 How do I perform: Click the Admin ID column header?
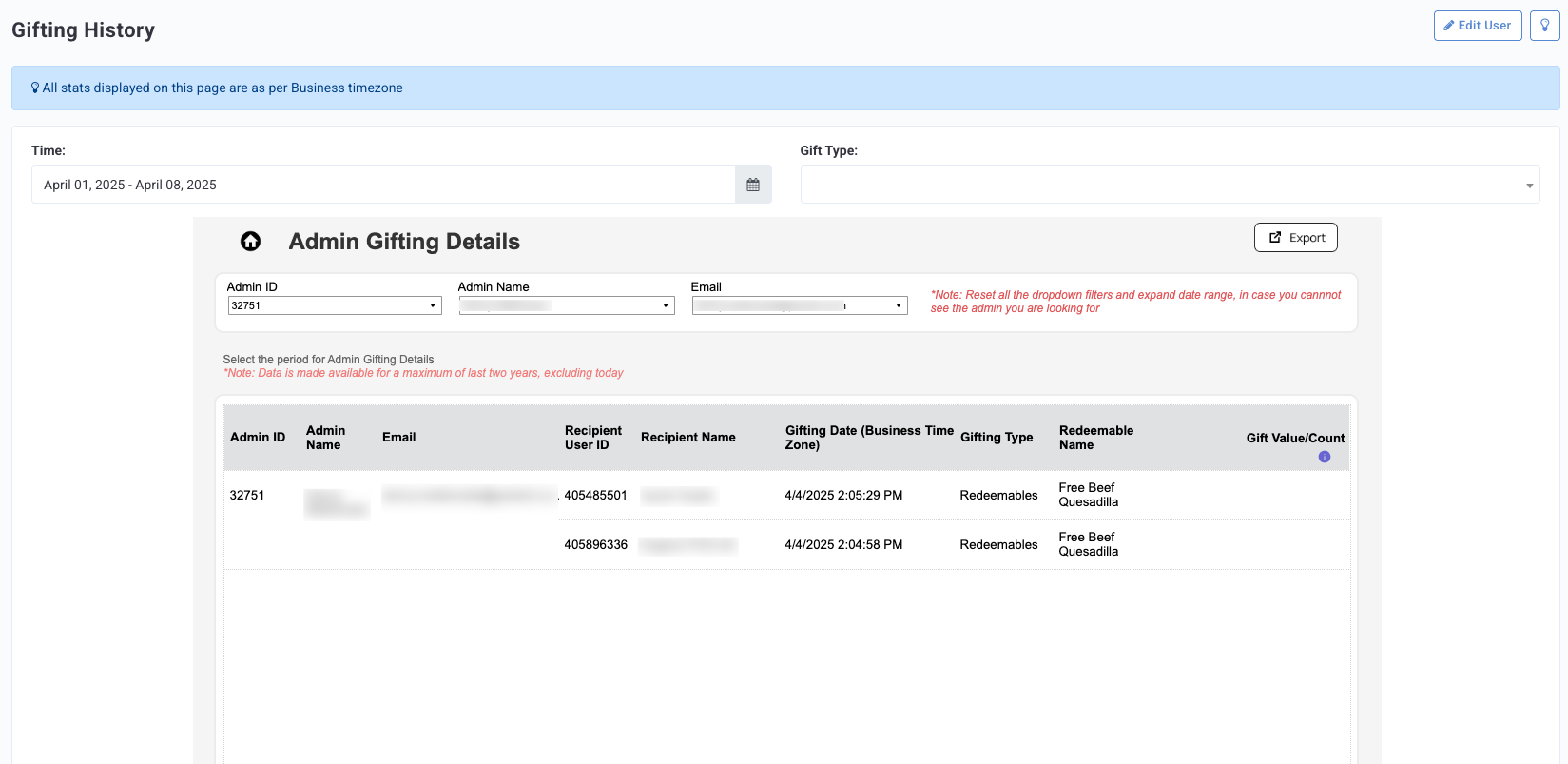coord(258,438)
